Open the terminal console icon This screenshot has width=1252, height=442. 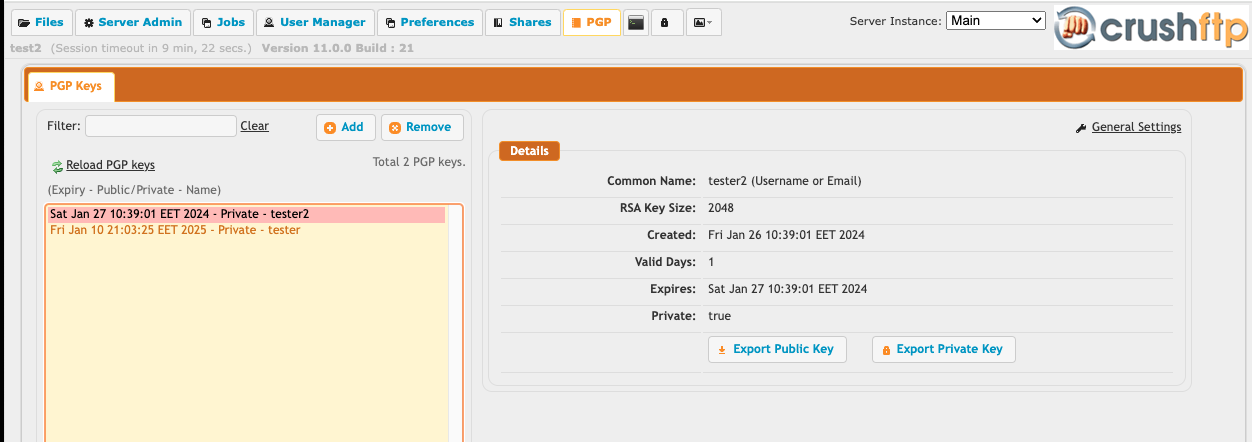[635, 22]
